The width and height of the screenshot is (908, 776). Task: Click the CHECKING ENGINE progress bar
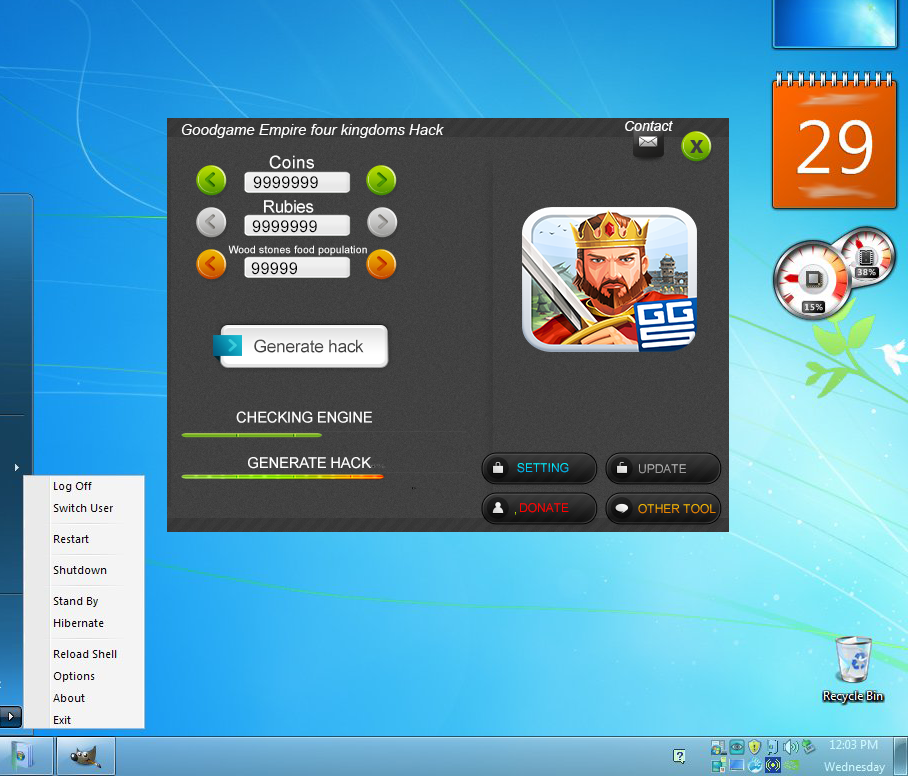[x=251, y=434]
